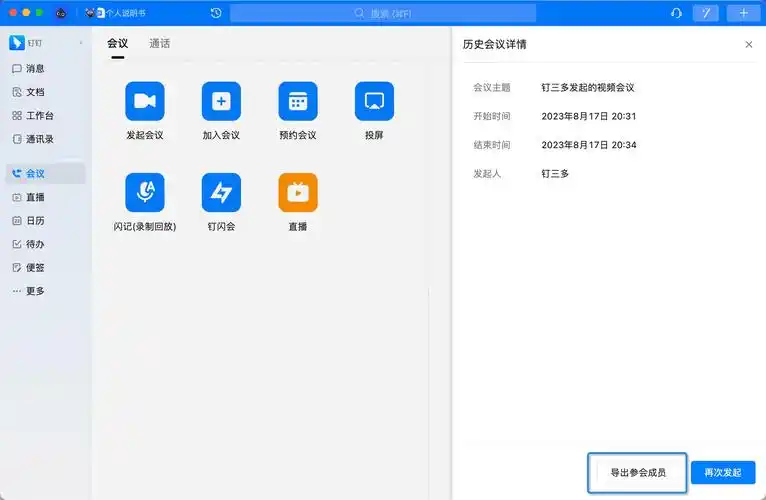Click the 再次发起 button
The image size is (766, 500).
(x=722, y=472)
